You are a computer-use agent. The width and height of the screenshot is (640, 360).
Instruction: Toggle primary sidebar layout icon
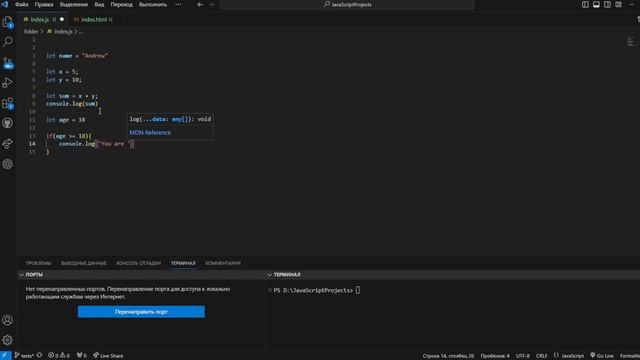click(x=585, y=4)
